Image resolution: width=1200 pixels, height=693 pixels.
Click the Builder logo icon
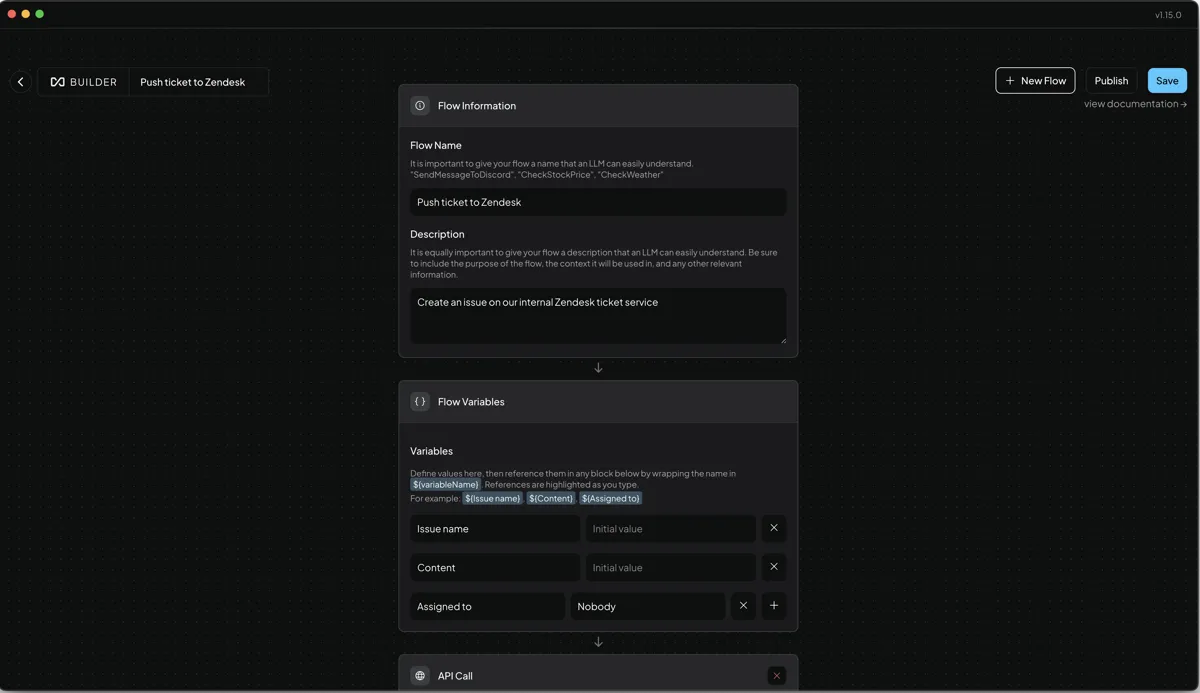pyautogui.click(x=57, y=82)
